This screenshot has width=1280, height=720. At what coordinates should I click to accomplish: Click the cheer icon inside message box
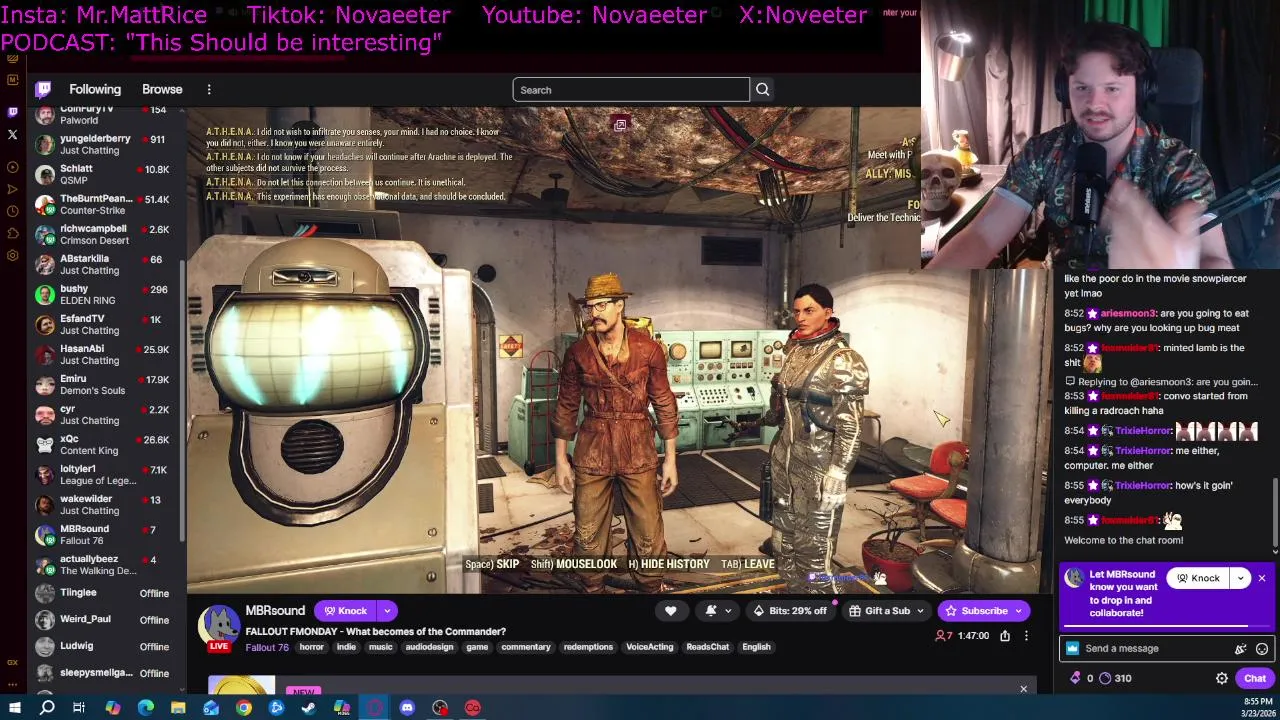point(1241,648)
